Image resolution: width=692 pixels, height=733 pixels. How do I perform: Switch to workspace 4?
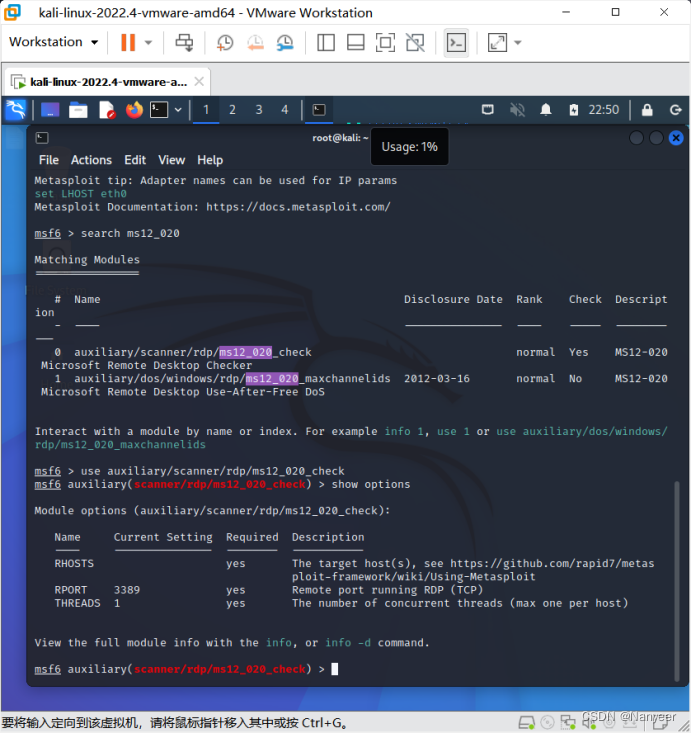(x=285, y=110)
